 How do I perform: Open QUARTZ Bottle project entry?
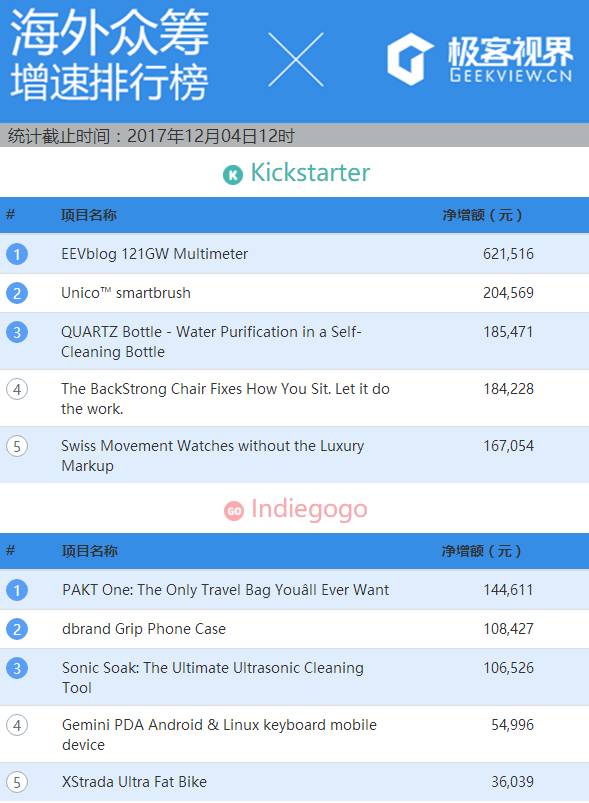[x=211, y=342]
